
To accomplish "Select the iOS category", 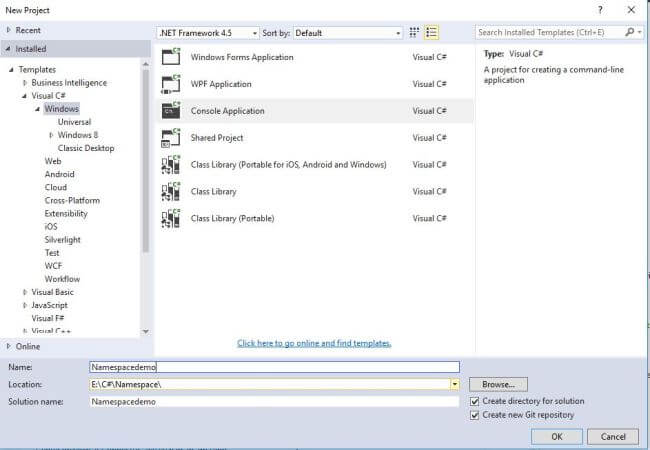I will [51, 227].
